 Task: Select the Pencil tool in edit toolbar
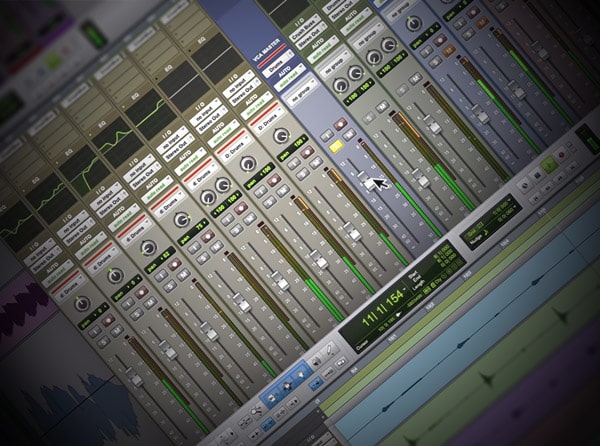coord(329,349)
